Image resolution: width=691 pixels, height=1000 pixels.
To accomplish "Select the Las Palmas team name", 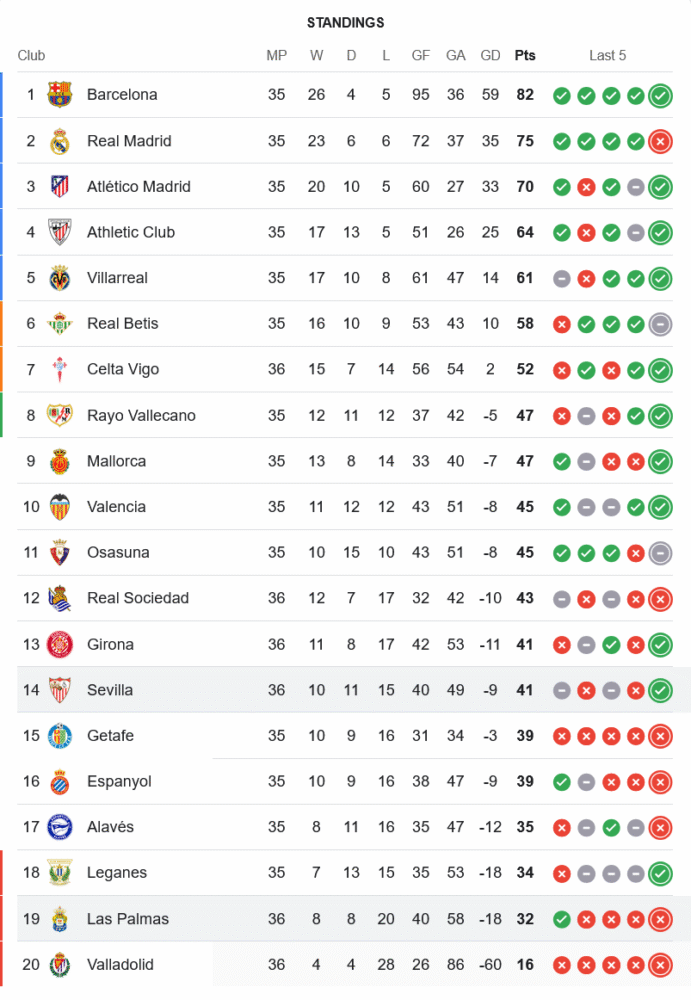I will click(128, 919).
